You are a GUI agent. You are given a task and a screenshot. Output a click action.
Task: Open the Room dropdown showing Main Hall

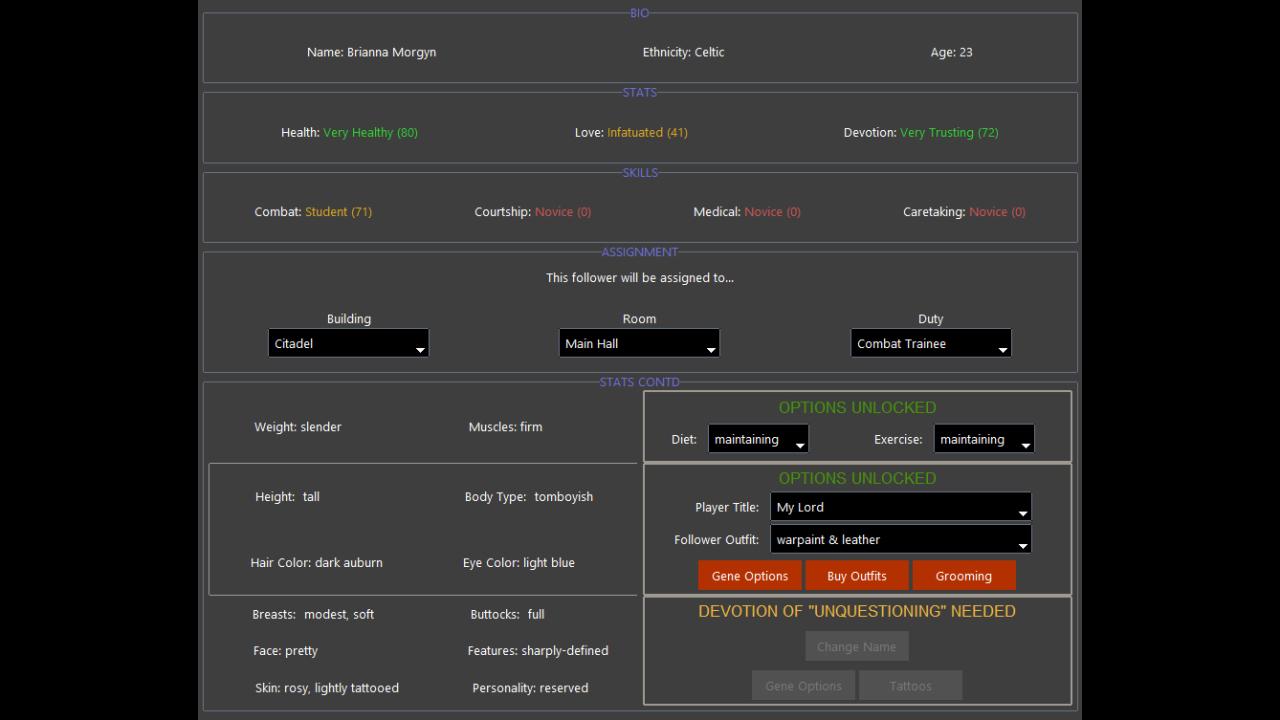639,343
